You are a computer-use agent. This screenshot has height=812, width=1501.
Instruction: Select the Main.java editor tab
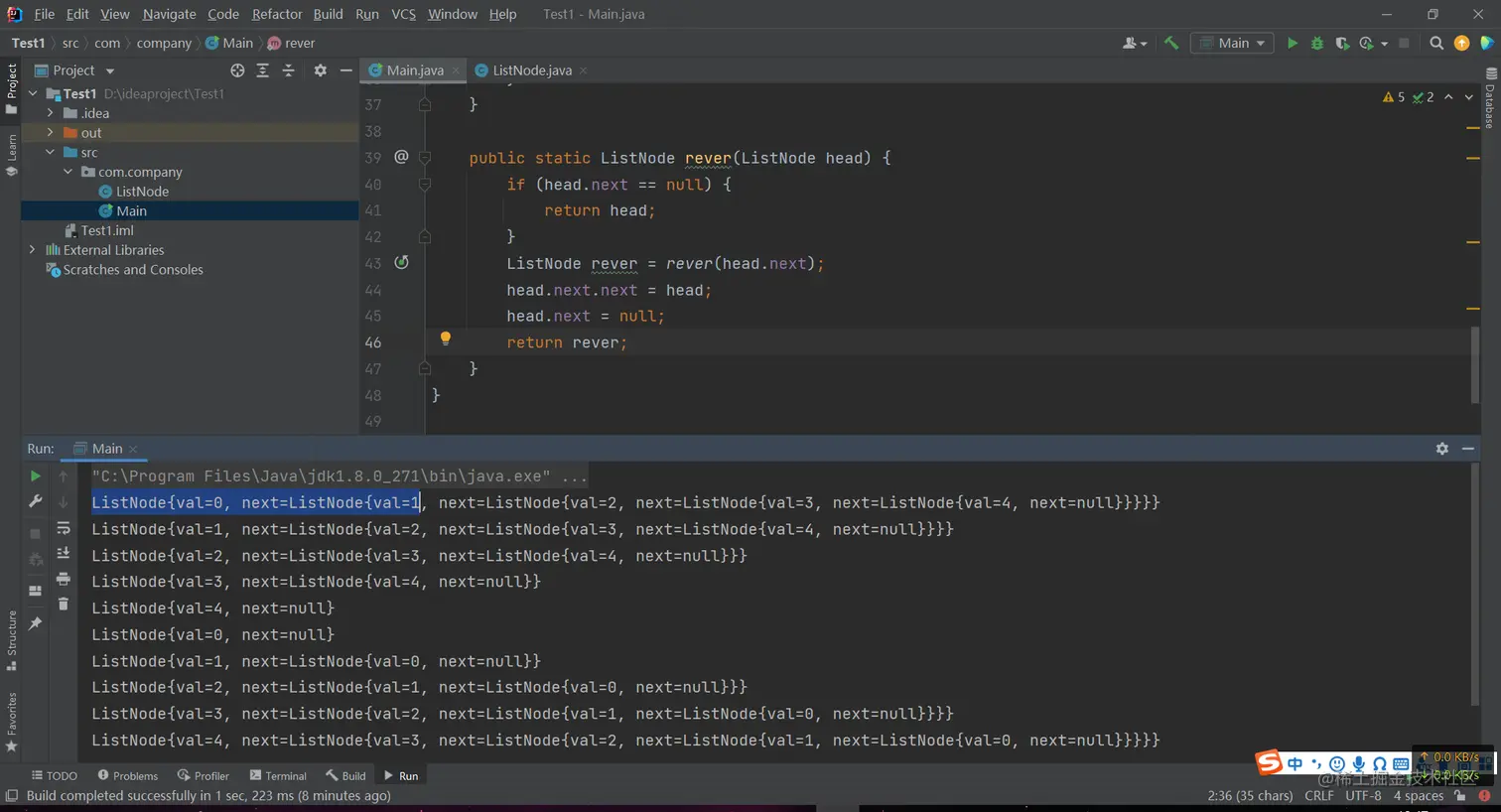[x=415, y=70]
